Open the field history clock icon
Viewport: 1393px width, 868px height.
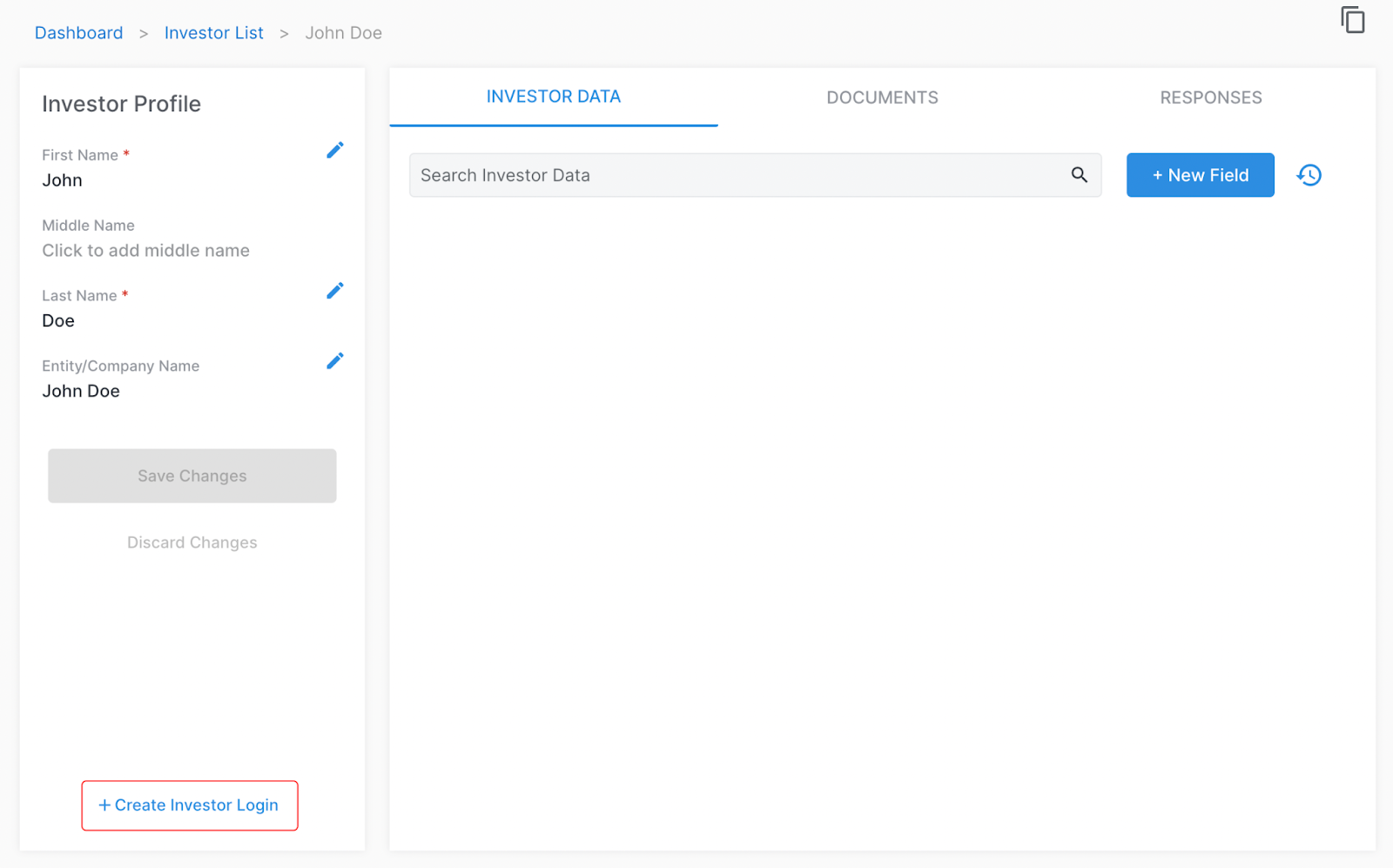[x=1309, y=175]
